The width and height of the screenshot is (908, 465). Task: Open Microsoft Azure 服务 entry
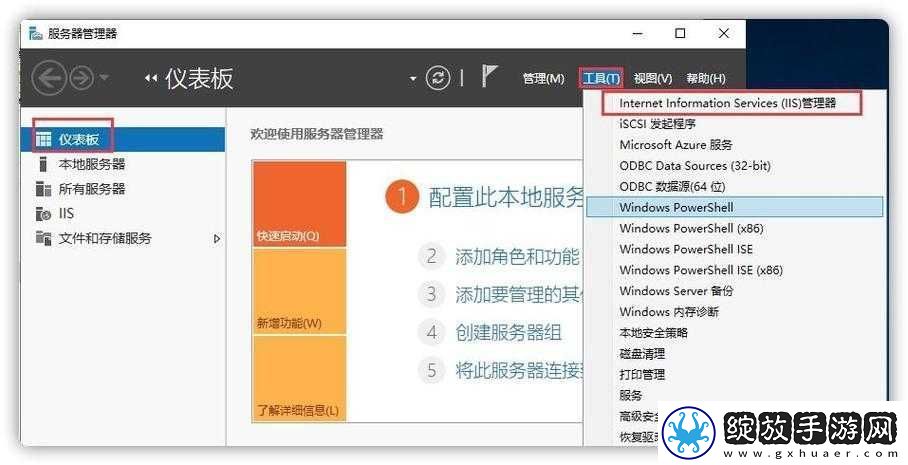point(676,145)
